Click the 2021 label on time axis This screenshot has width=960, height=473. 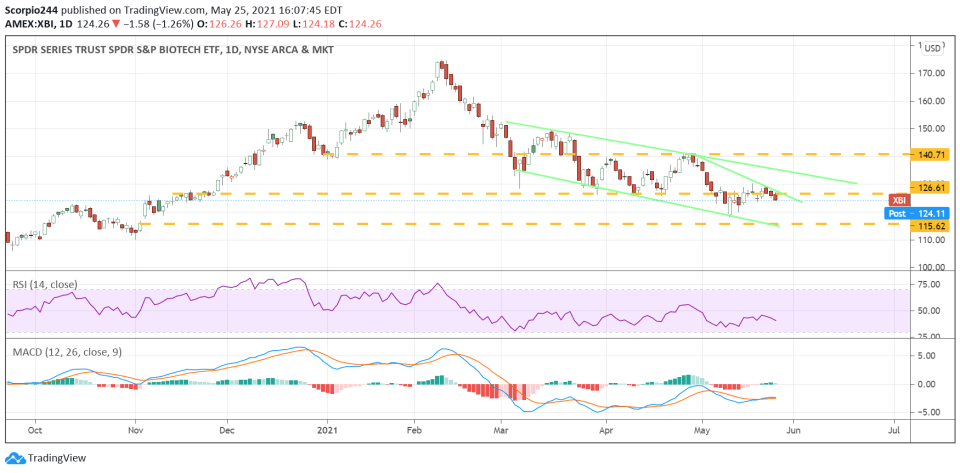328,429
